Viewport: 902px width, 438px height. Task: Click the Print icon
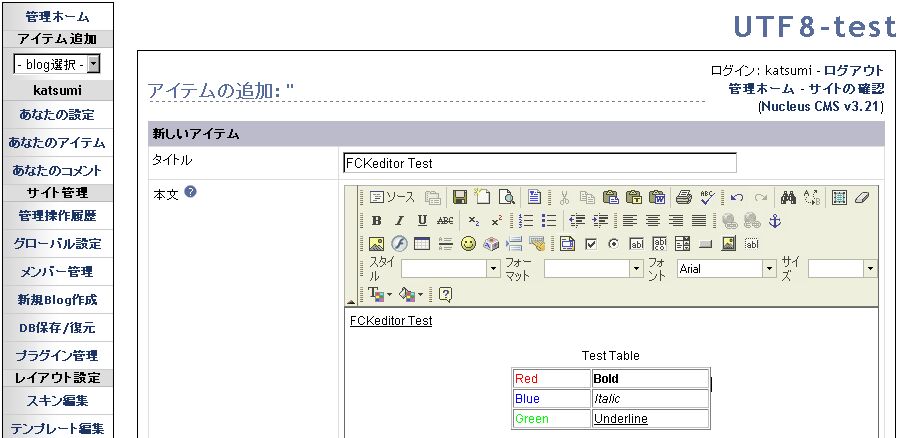[683, 197]
